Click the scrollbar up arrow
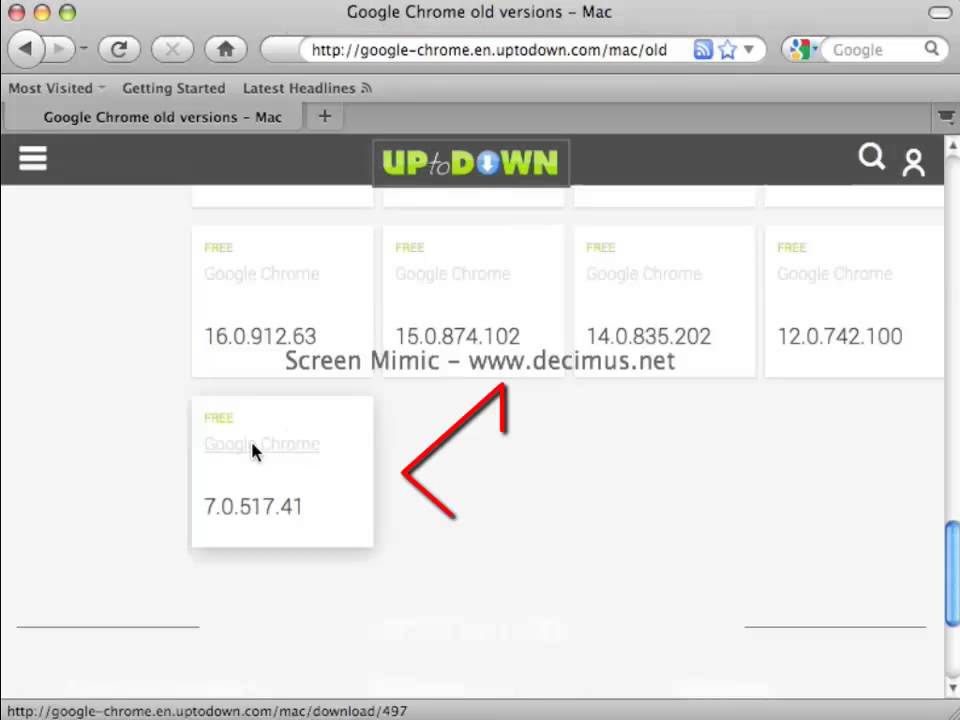 pyautogui.click(x=952, y=146)
